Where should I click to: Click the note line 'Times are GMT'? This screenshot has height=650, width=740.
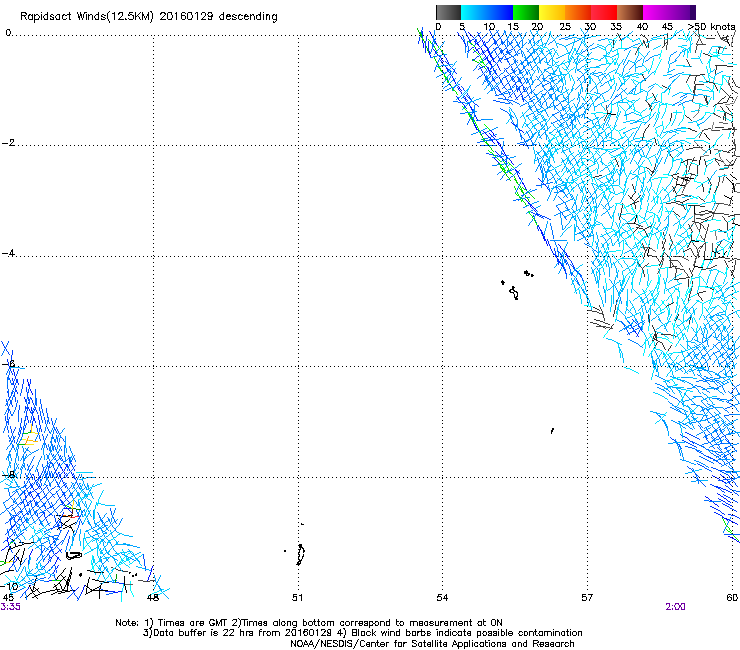[193, 623]
